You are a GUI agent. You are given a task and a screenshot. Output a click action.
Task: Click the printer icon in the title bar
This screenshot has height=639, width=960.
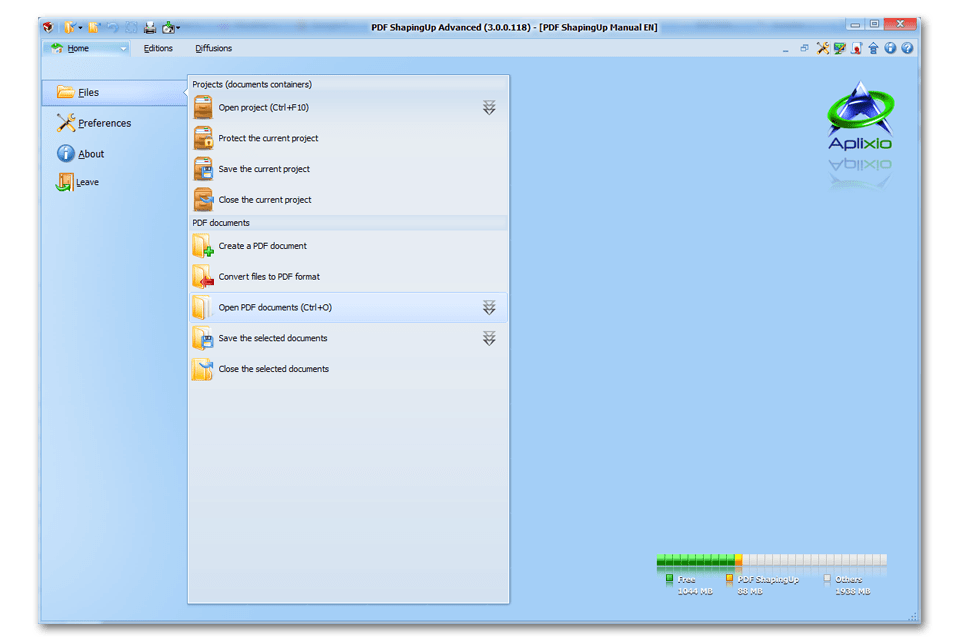coord(149,27)
